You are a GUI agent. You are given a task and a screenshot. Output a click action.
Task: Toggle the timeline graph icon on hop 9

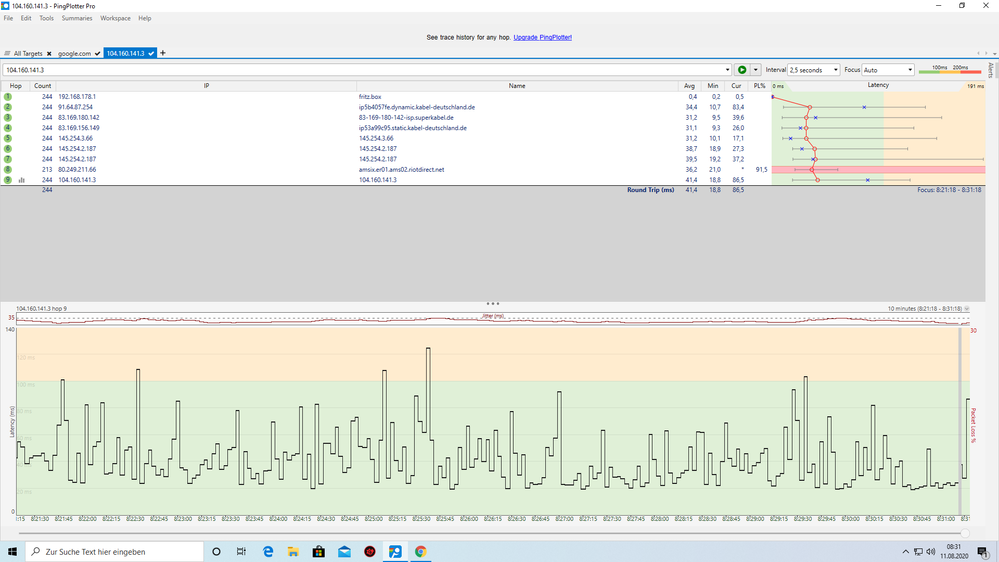[22, 180]
